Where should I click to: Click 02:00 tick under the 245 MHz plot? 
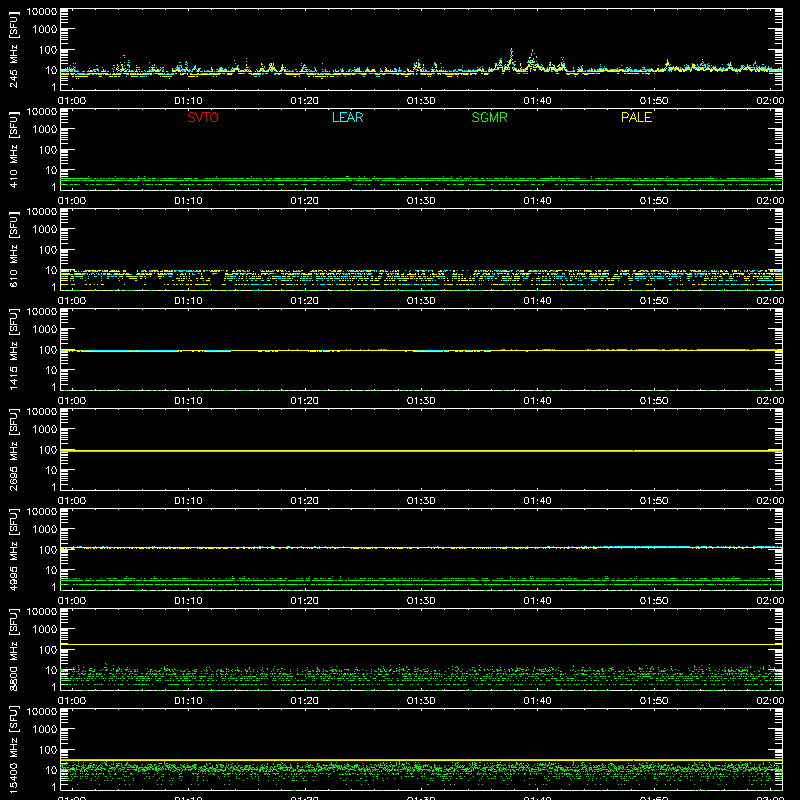tap(770, 101)
